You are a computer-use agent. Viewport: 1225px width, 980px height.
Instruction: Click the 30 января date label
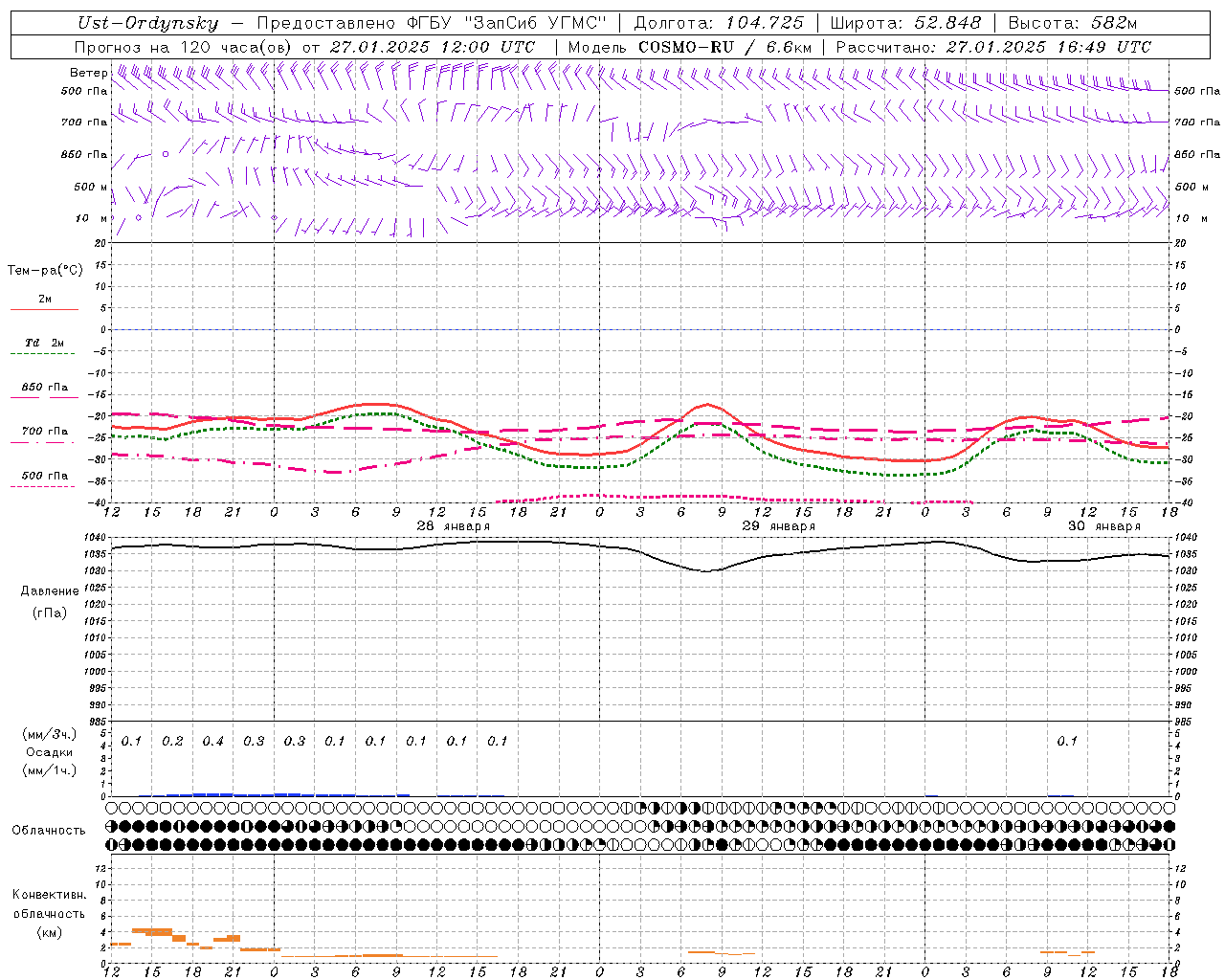tap(1104, 526)
